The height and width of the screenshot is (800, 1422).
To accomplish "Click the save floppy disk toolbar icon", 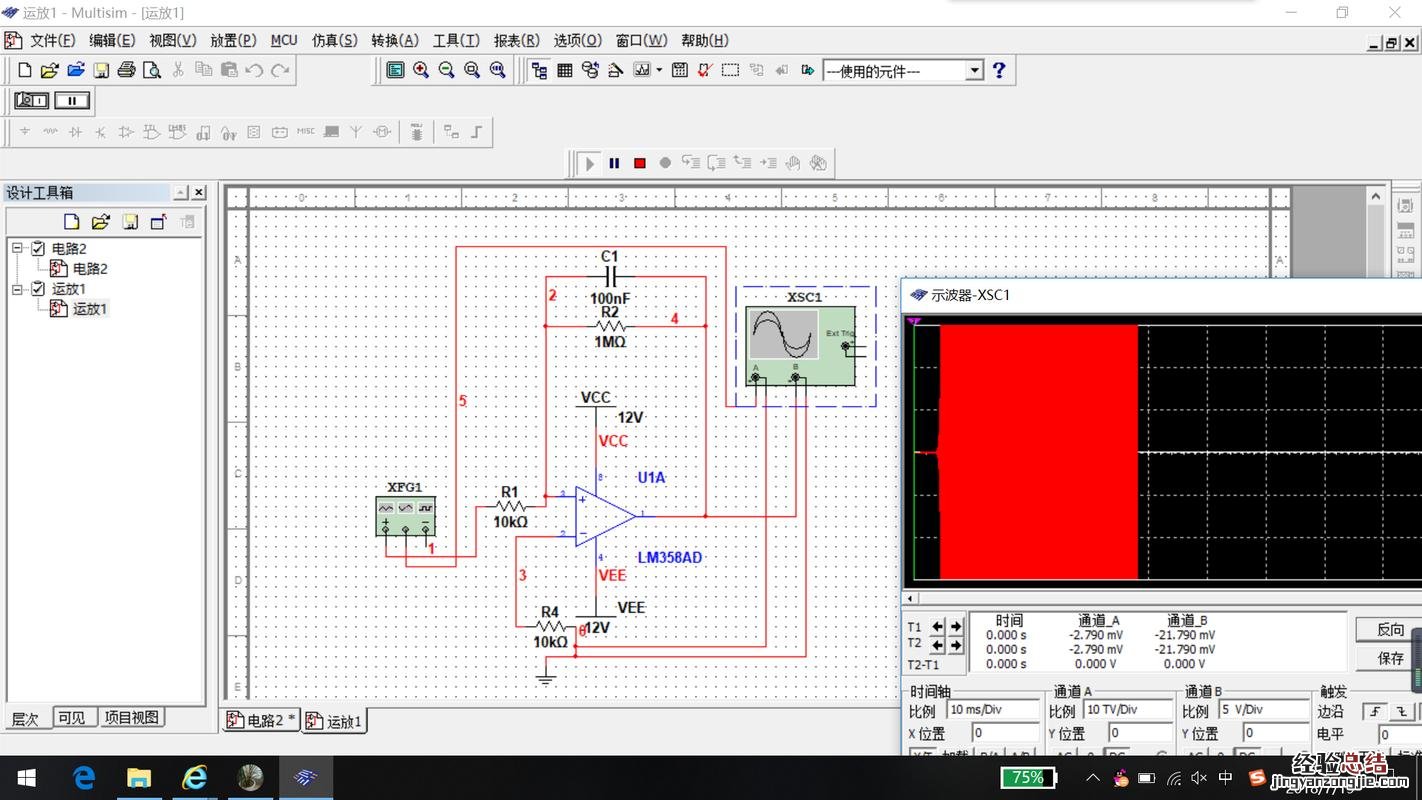I will click(x=101, y=70).
